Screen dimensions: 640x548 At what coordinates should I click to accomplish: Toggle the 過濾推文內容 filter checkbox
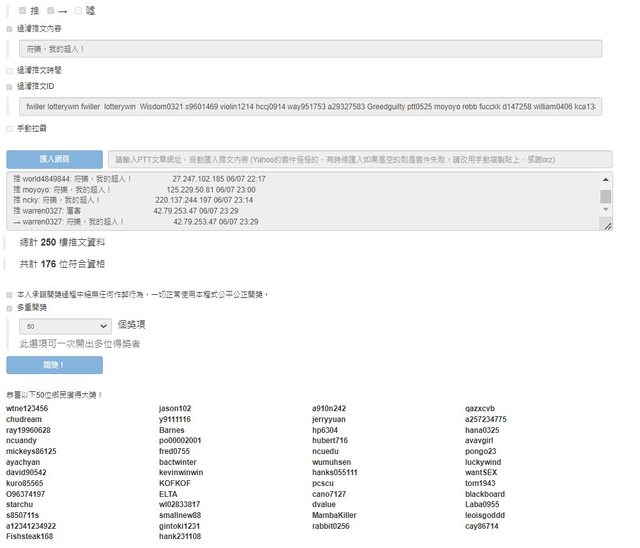coord(10,29)
